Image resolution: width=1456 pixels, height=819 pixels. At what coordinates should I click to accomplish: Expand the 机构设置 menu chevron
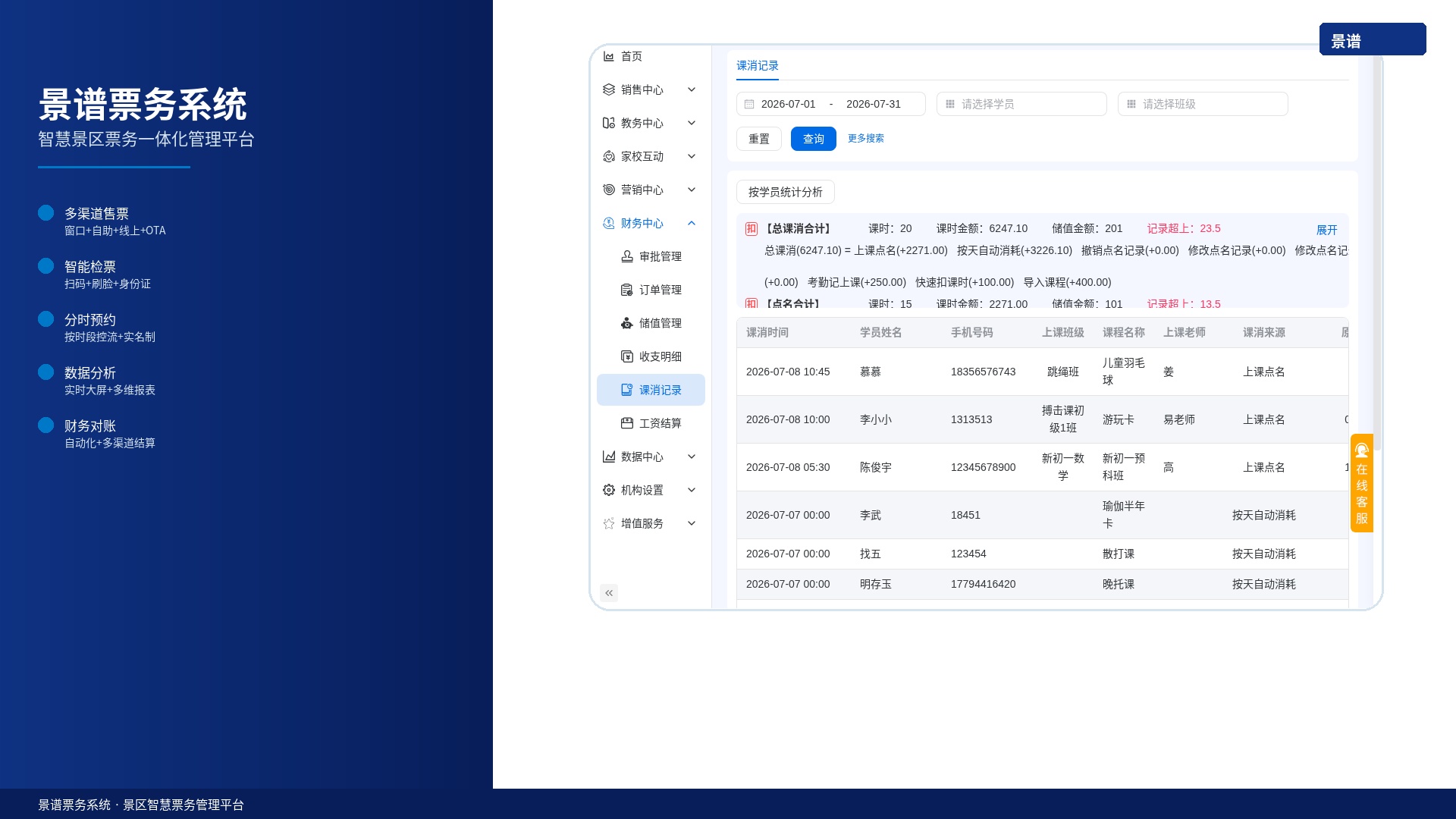coord(691,490)
